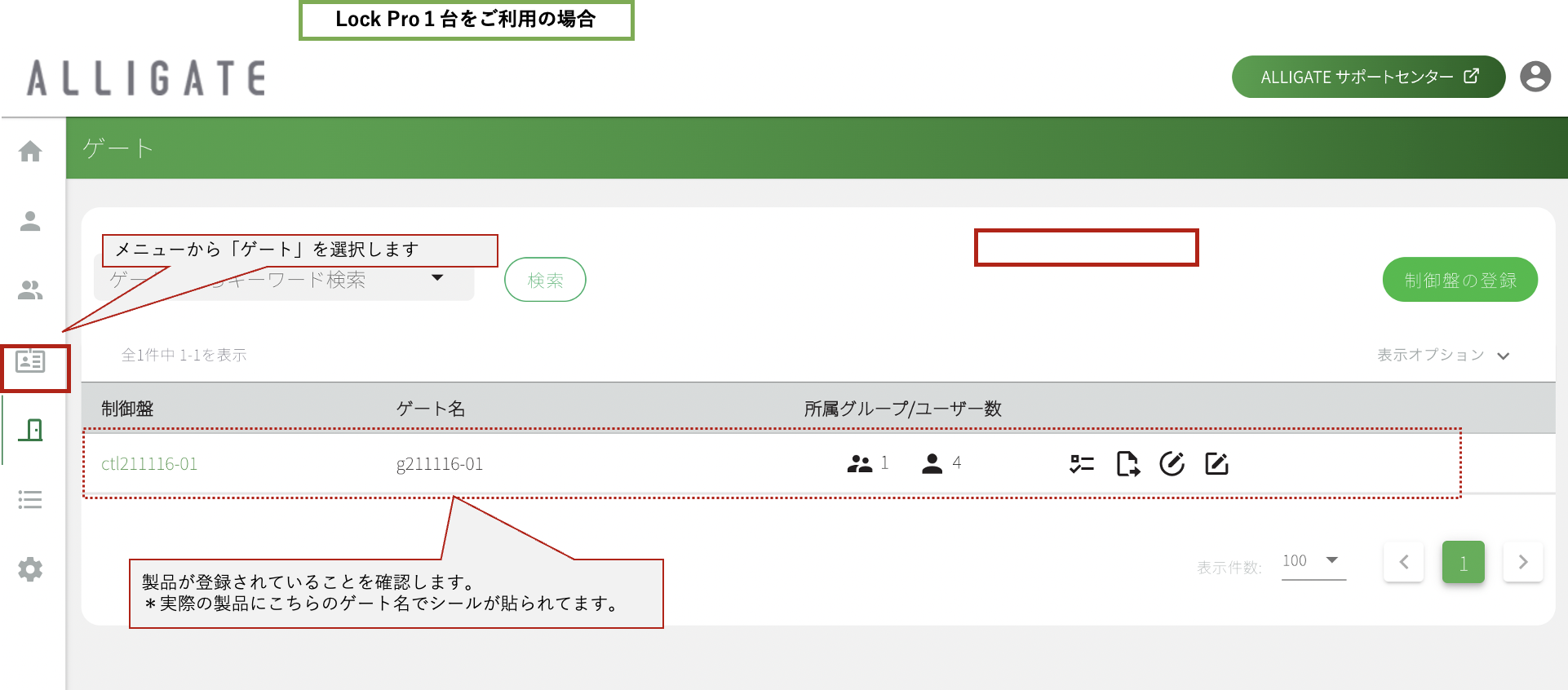Click the 検索 button
Screen dimensions: 1568x690
(545, 280)
